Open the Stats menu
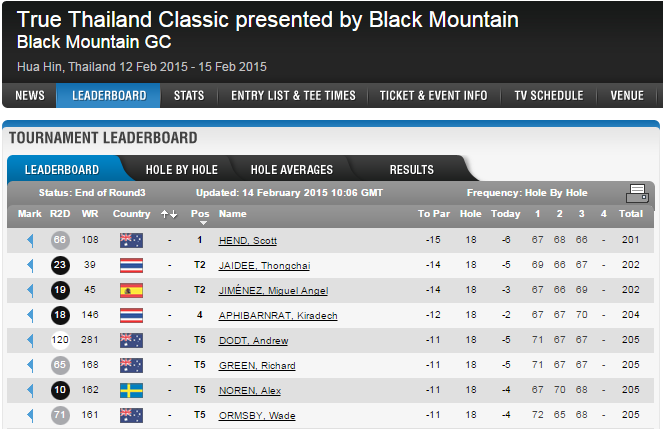Screen dimensions: 663x429 [189, 96]
